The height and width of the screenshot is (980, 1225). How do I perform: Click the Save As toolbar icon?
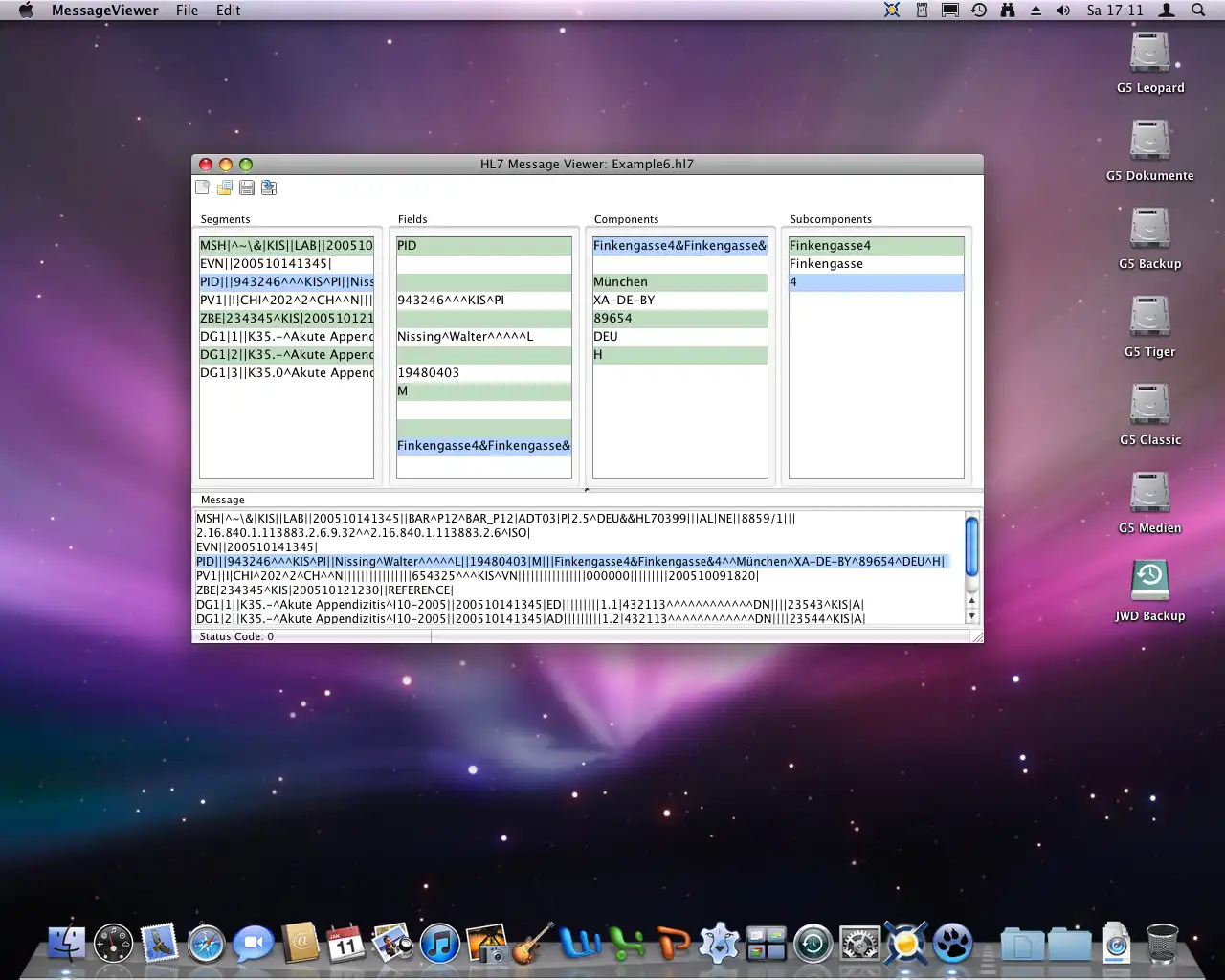(269, 189)
